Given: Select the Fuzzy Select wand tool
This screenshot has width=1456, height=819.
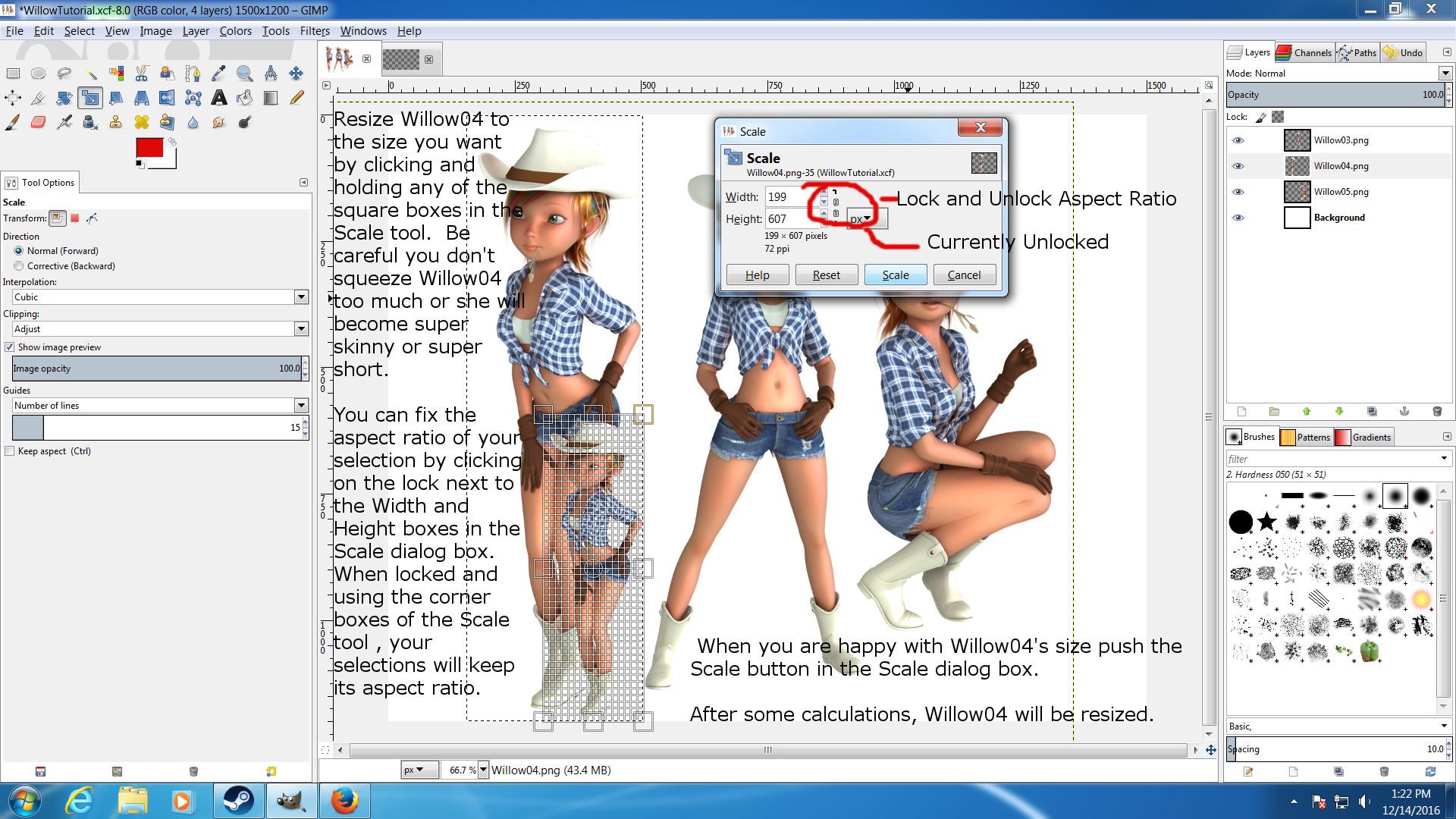Looking at the screenshot, I should point(90,74).
